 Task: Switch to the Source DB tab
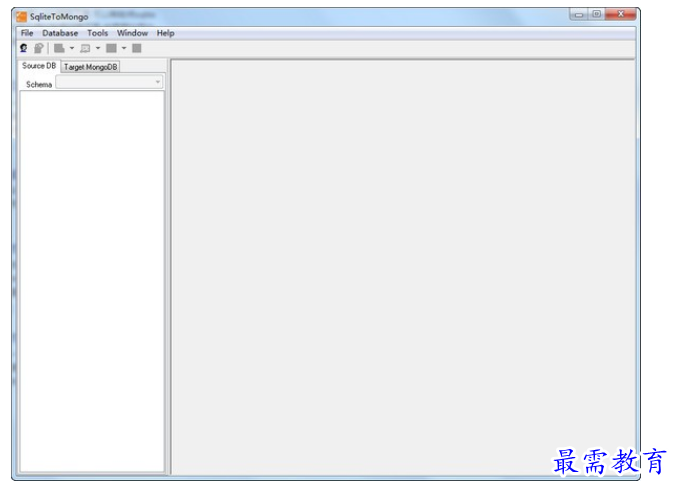tap(39, 66)
